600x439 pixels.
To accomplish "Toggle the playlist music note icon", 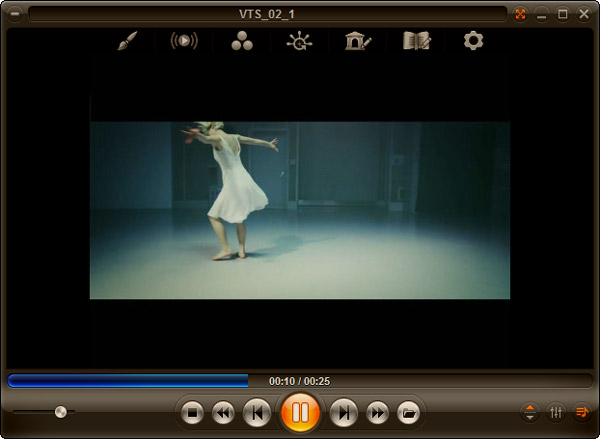I will 582,412.
